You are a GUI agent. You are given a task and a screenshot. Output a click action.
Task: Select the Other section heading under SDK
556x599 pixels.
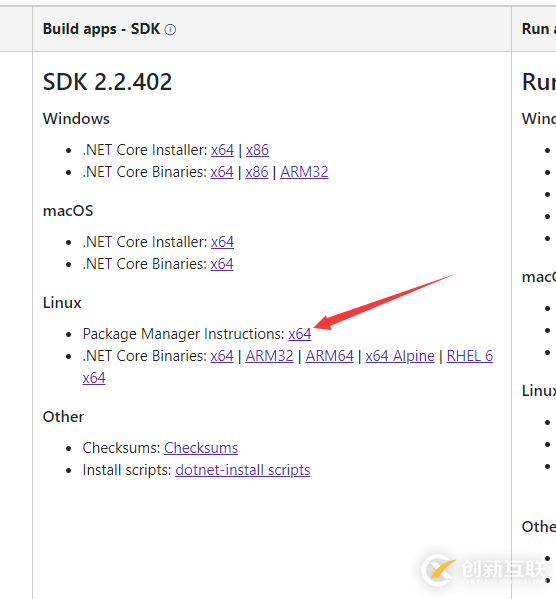pyautogui.click(x=63, y=417)
